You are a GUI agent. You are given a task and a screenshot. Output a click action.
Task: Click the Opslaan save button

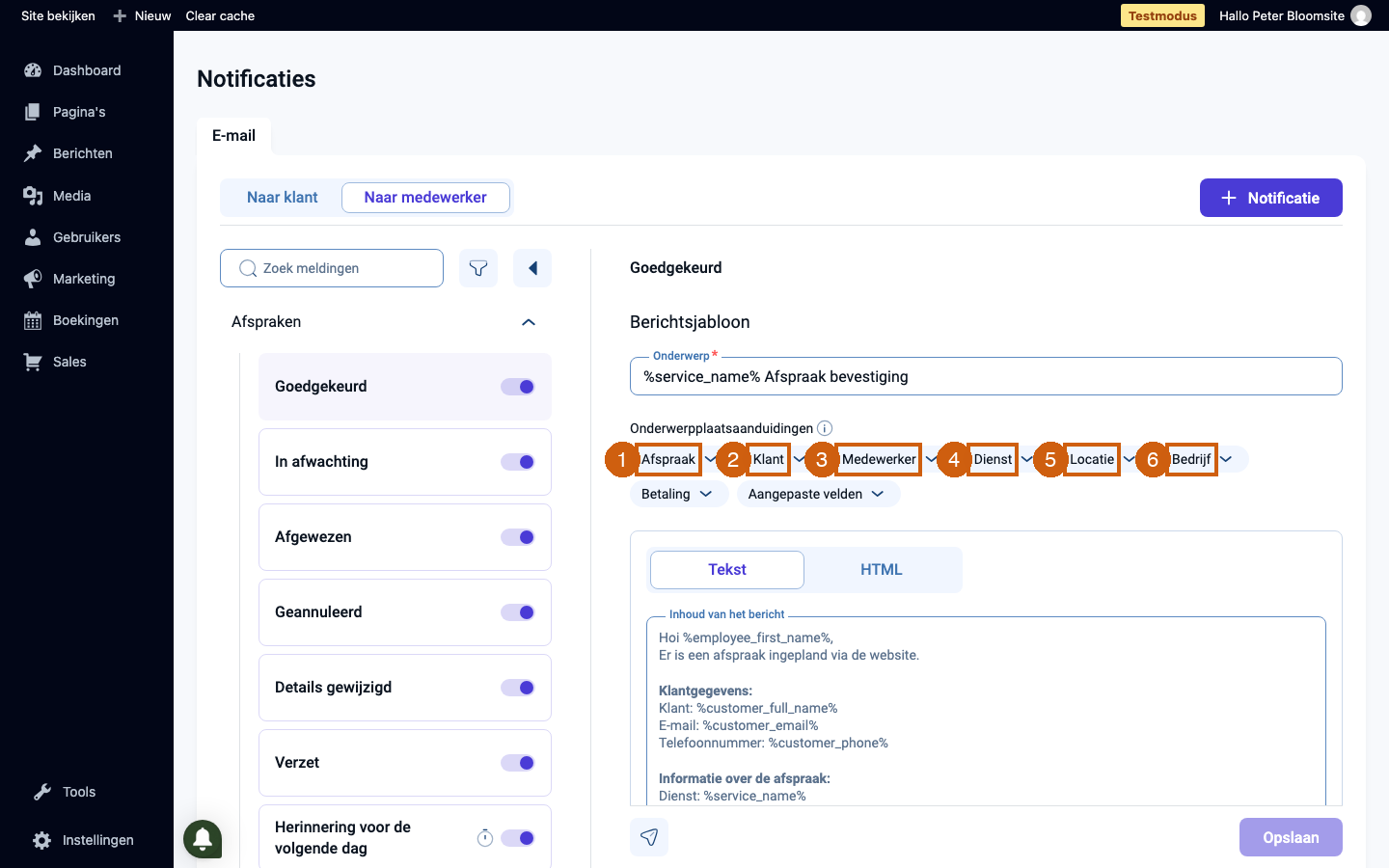(1291, 837)
